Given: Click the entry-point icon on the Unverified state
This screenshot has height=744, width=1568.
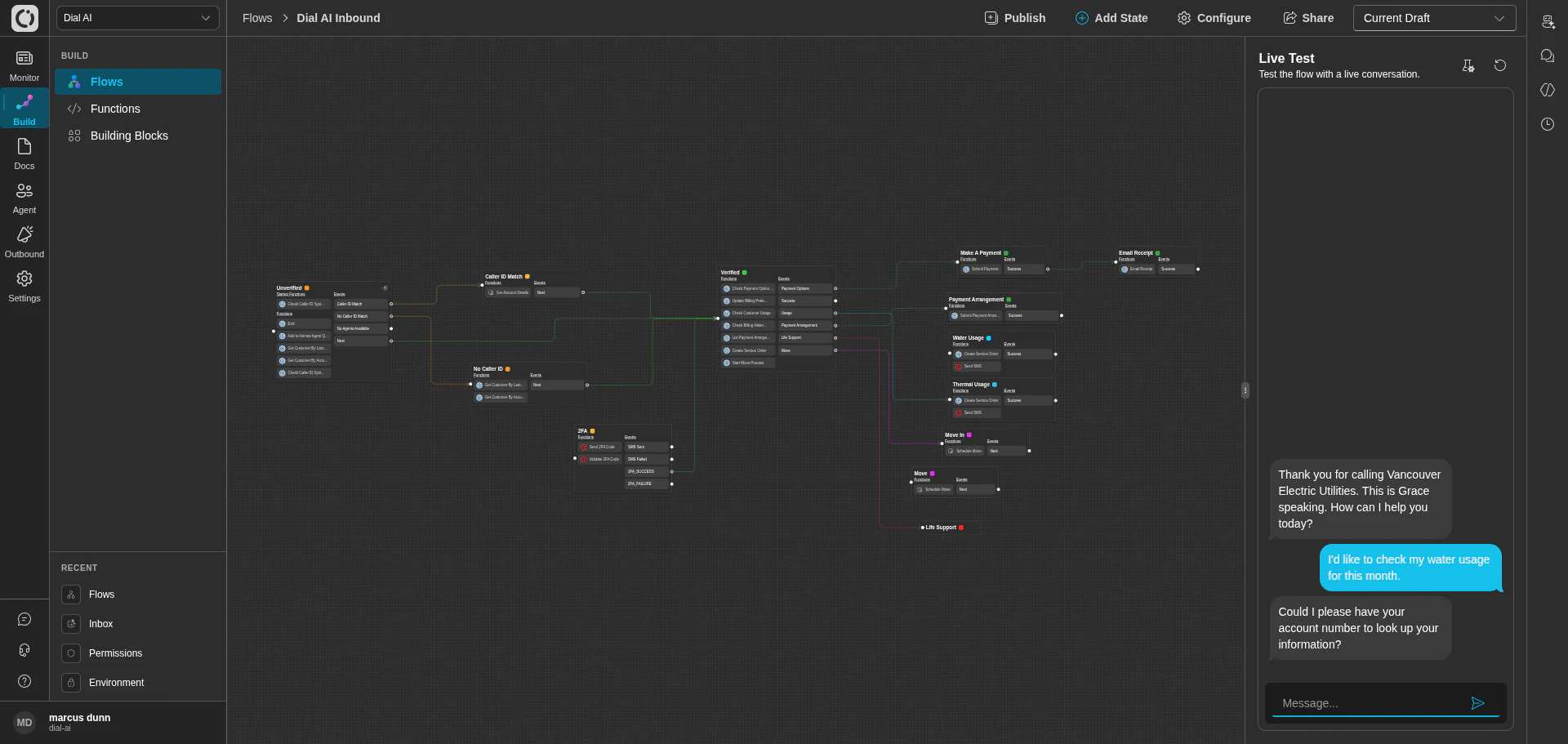Looking at the screenshot, I should 385,287.
